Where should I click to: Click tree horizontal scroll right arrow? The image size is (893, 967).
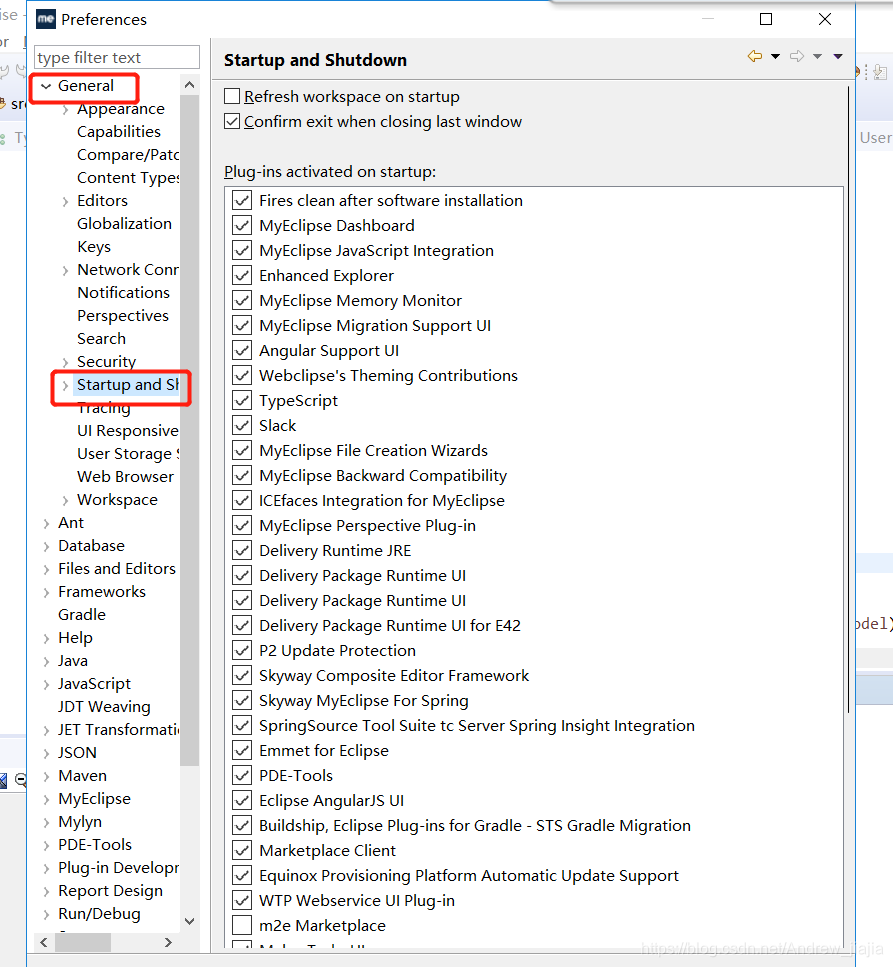click(x=168, y=942)
